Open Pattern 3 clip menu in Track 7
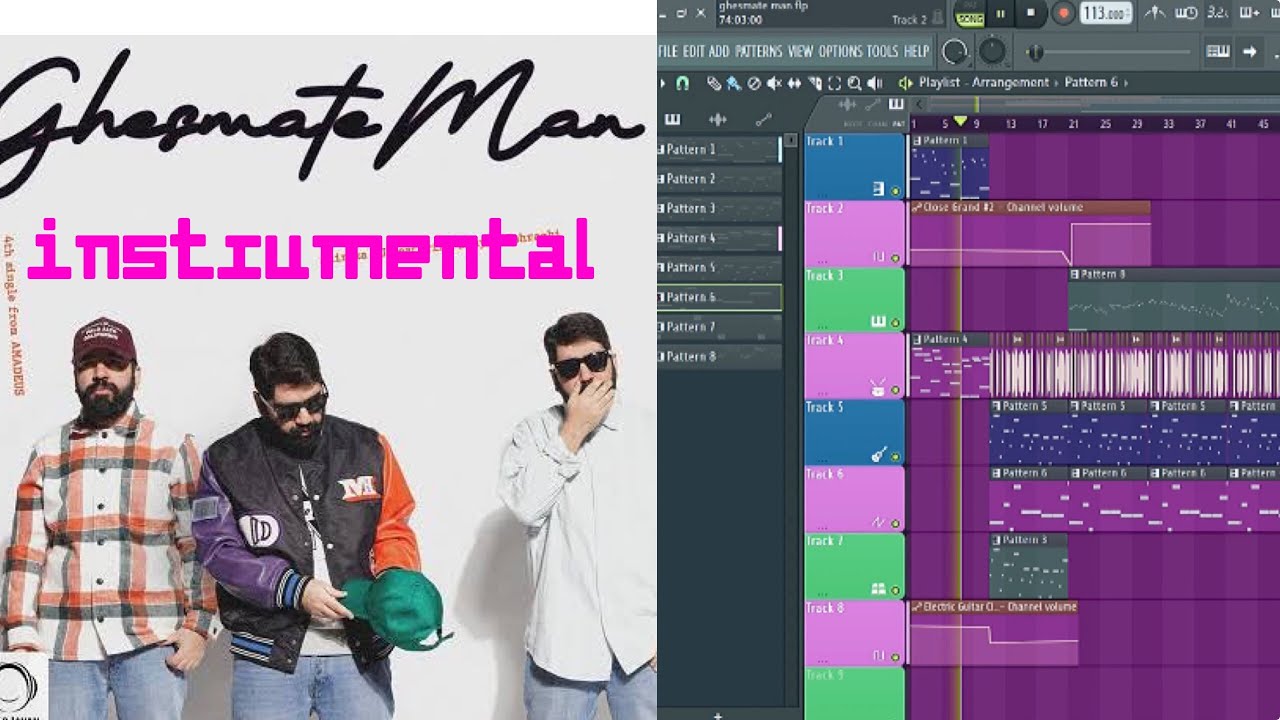This screenshot has width=1280, height=720. [997, 540]
